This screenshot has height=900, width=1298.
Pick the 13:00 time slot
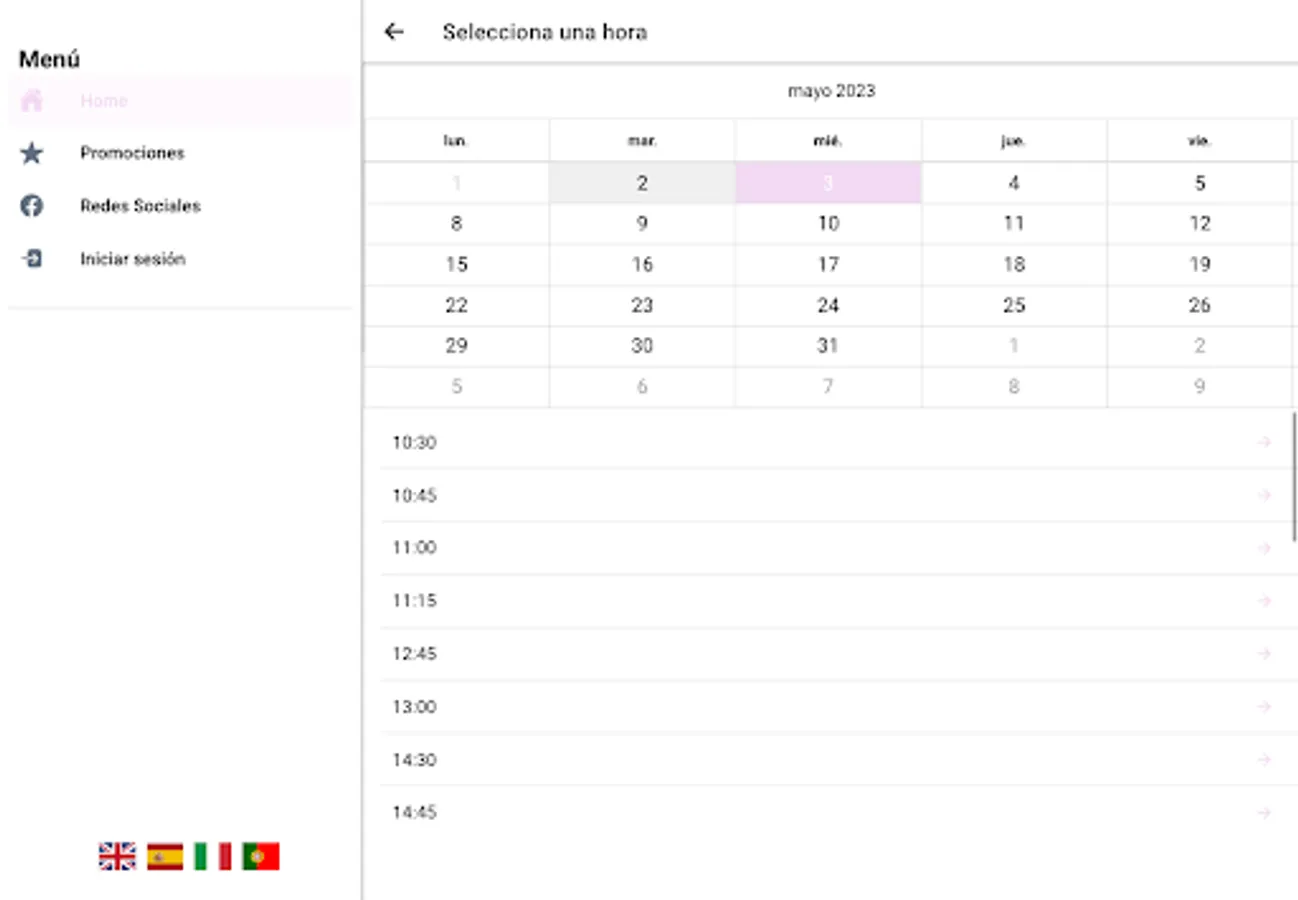pyautogui.click(x=415, y=707)
